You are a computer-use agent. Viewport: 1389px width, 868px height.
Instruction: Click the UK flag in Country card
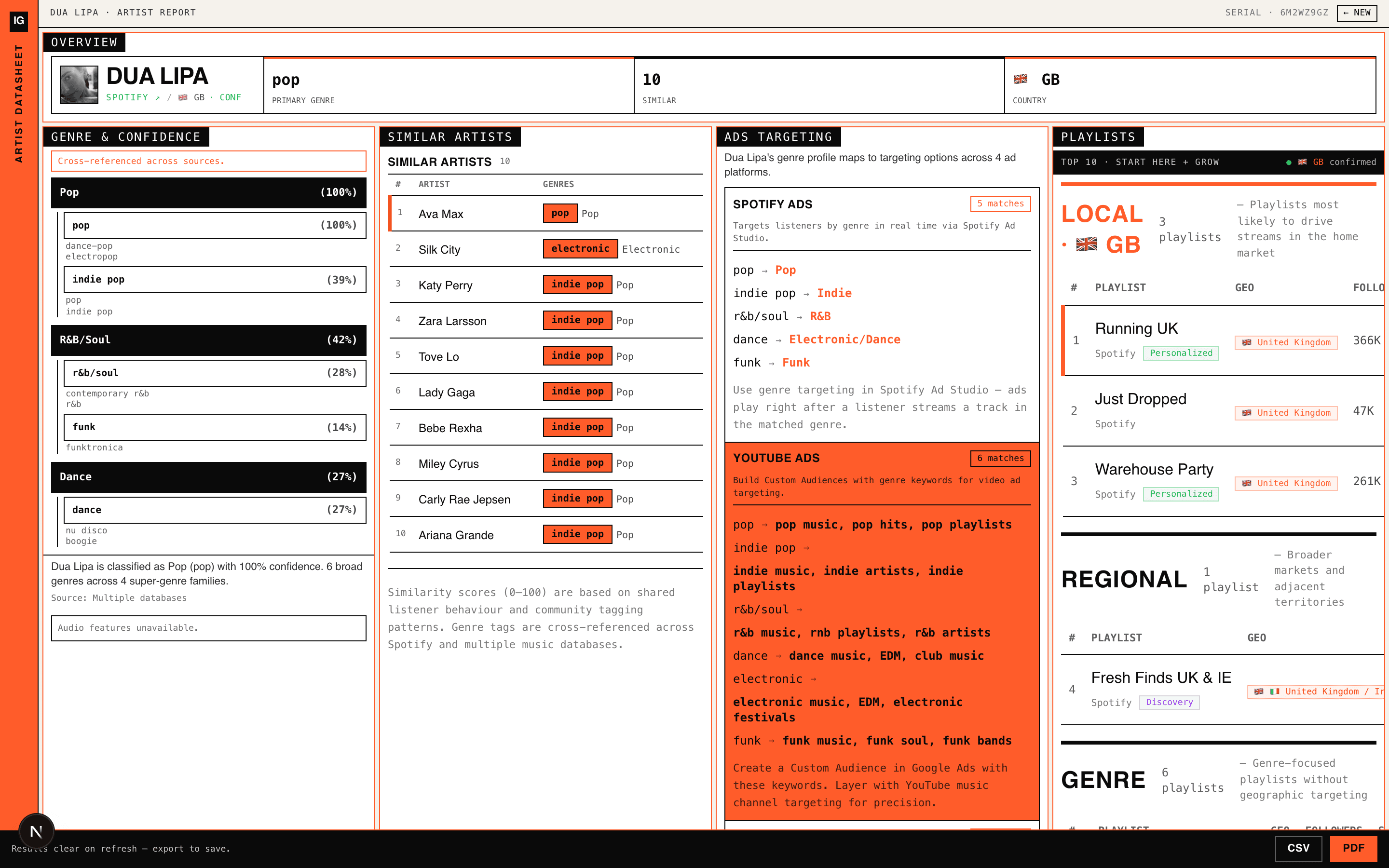click(1021, 79)
